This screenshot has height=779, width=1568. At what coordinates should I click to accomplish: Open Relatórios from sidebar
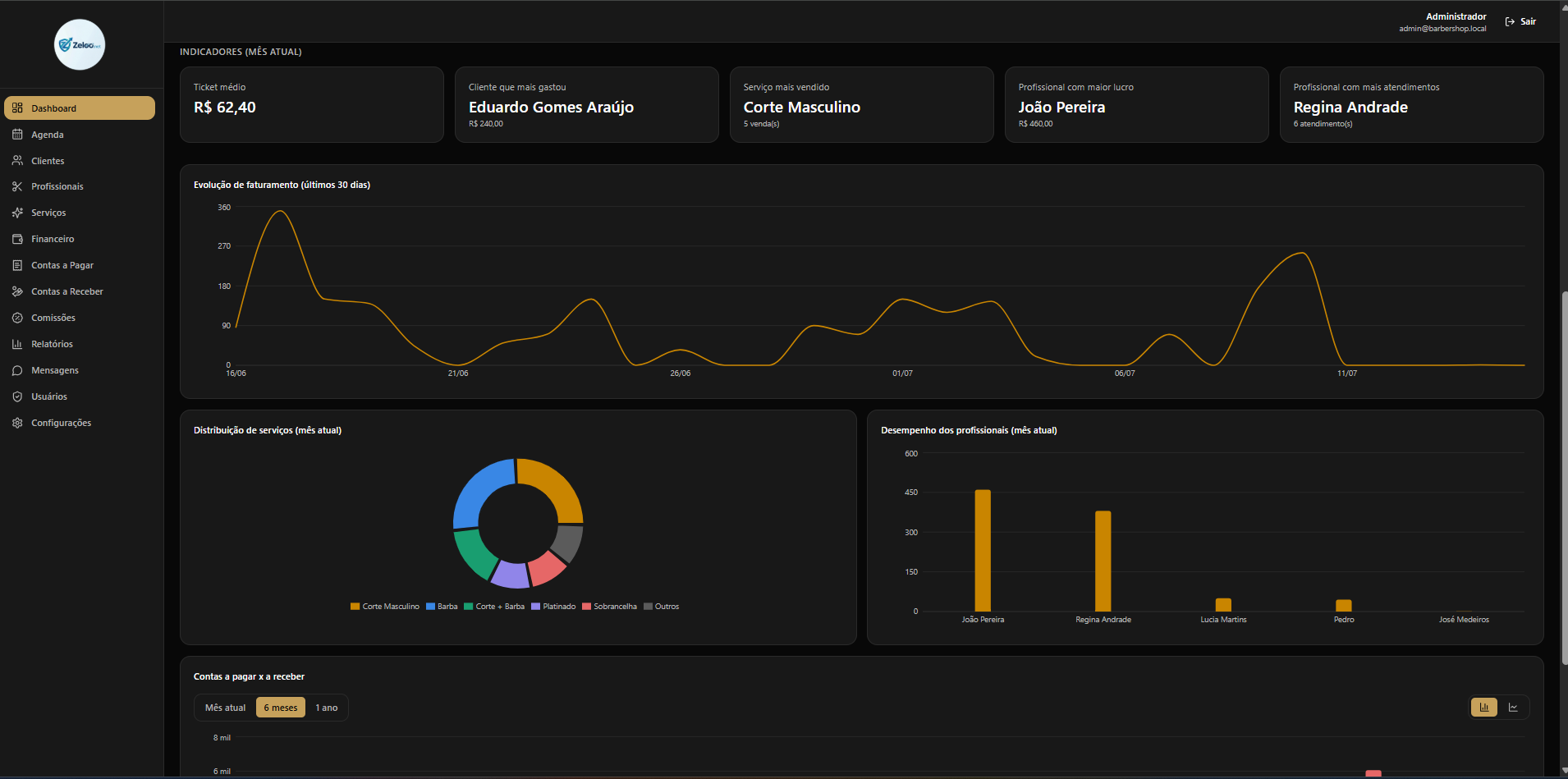pos(80,344)
